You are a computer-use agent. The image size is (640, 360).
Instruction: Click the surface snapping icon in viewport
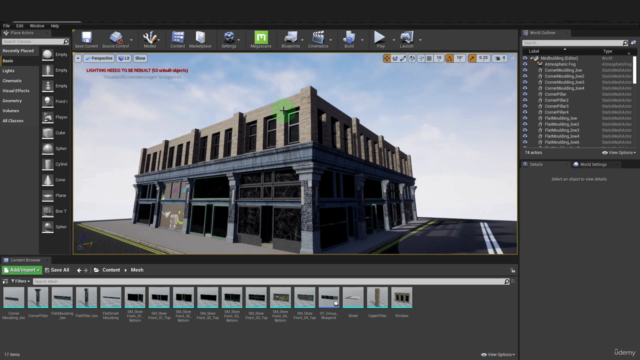(421, 58)
